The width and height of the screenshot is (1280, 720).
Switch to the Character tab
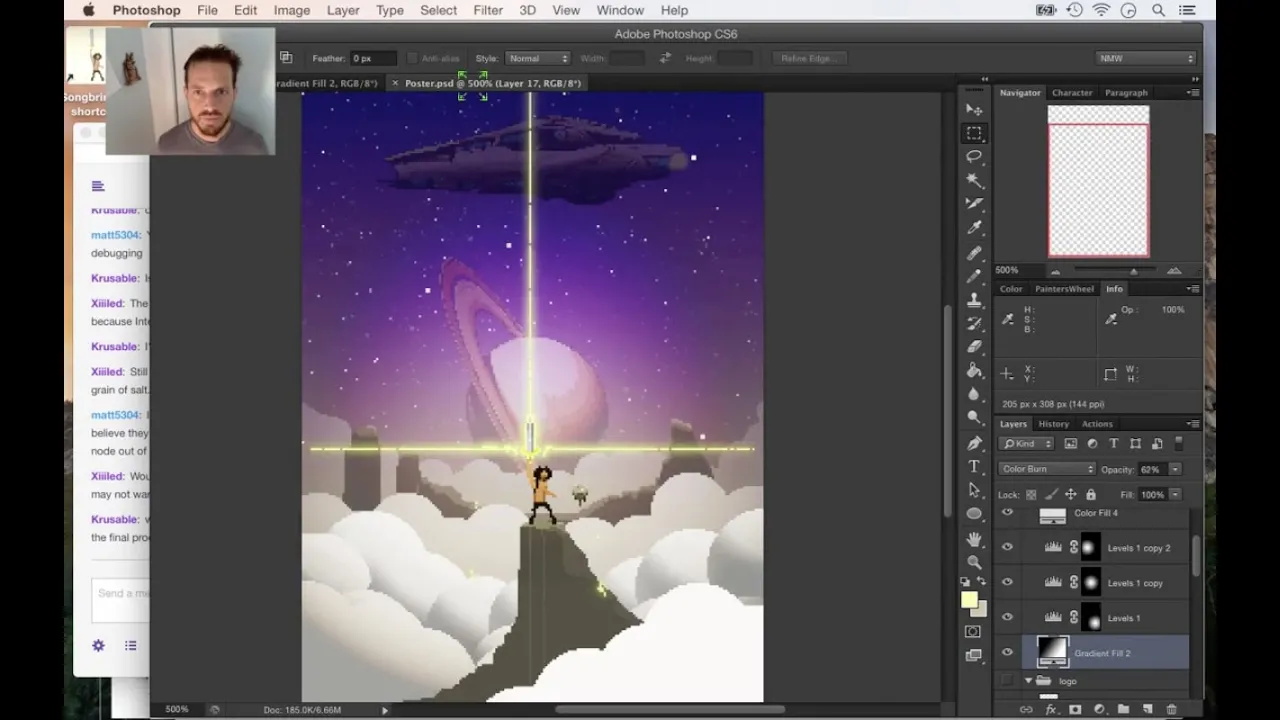(1072, 93)
